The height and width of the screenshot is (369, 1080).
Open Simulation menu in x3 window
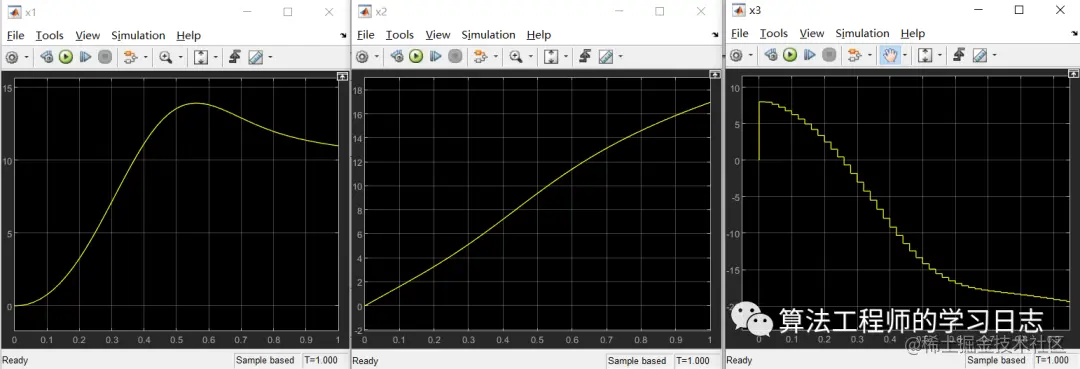[x=862, y=34]
